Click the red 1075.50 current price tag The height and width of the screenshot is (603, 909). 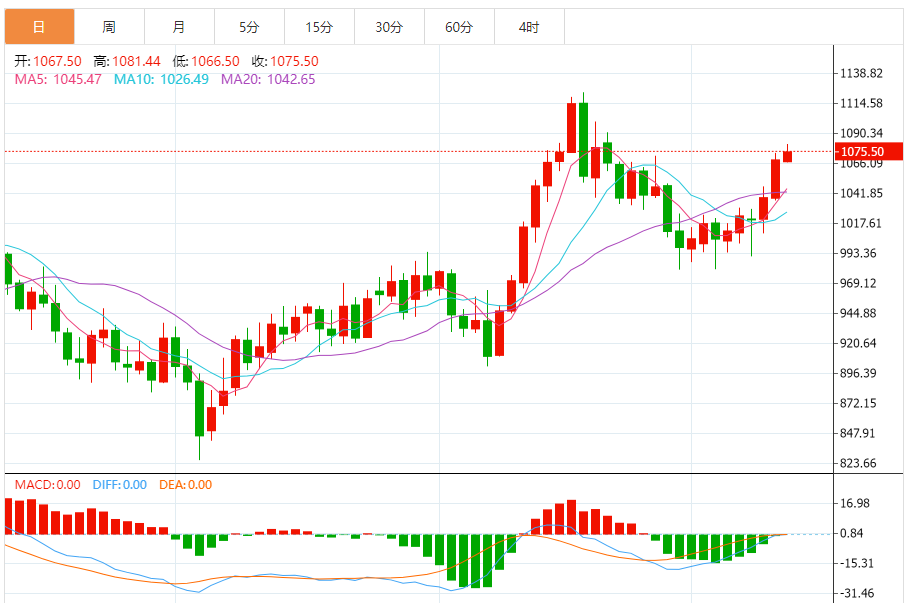(868, 151)
